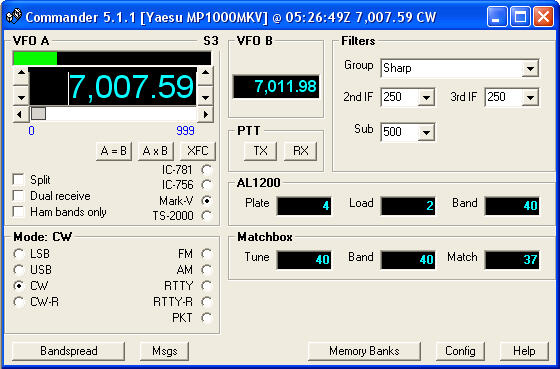
Task: Open the Config dialog
Action: (460, 351)
